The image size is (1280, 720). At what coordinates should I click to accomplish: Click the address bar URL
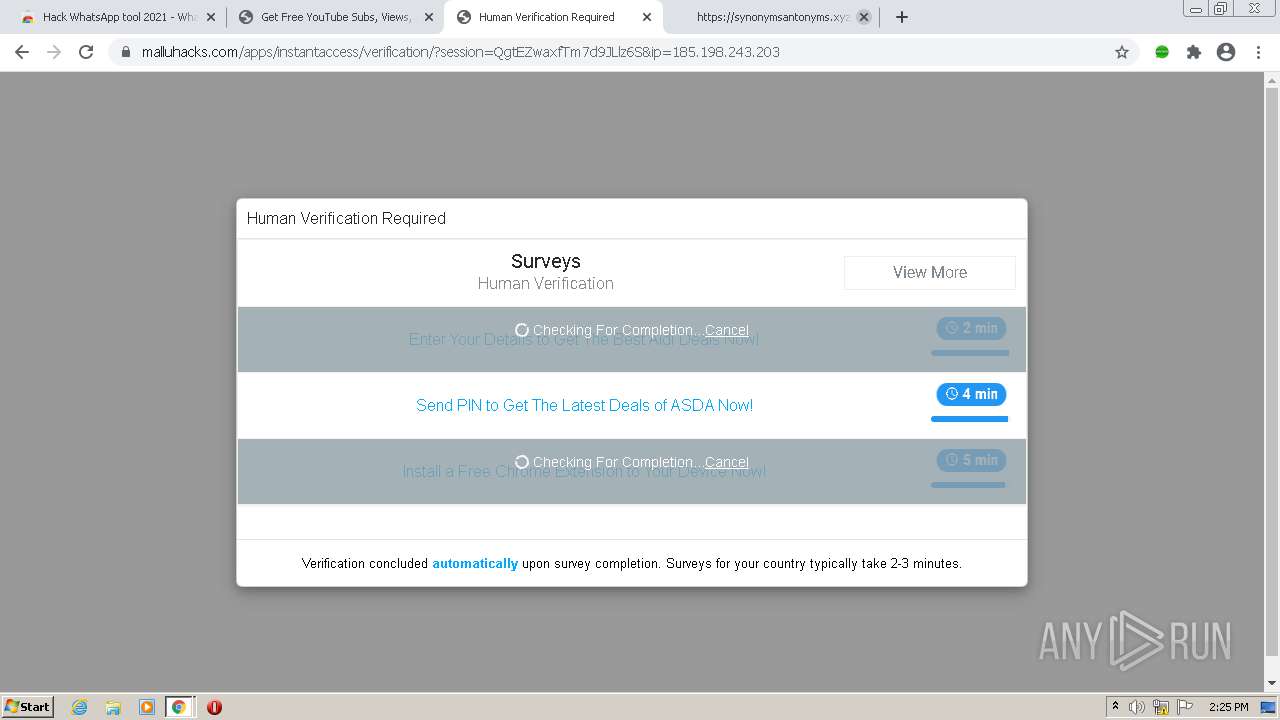pos(461,52)
